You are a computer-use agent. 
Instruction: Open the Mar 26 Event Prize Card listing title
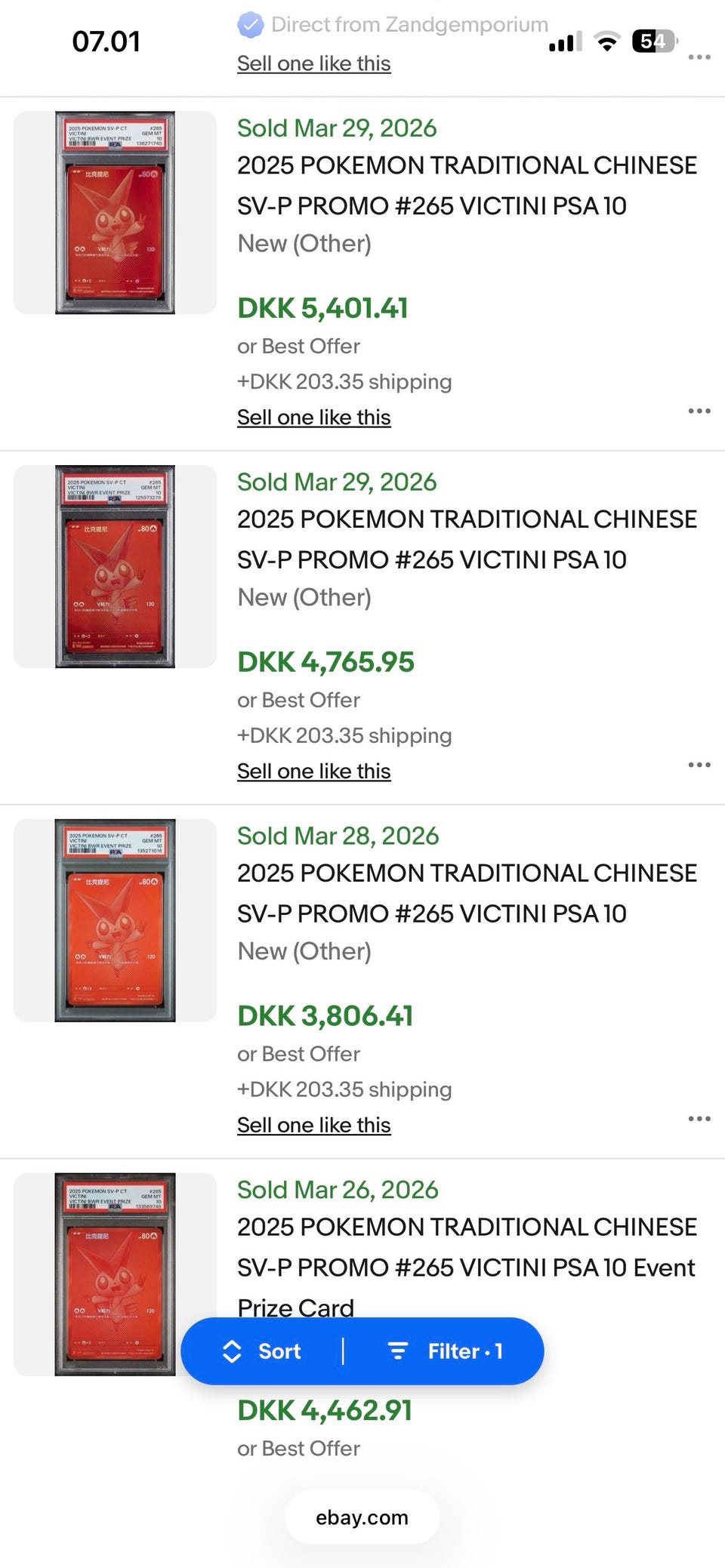click(467, 1268)
